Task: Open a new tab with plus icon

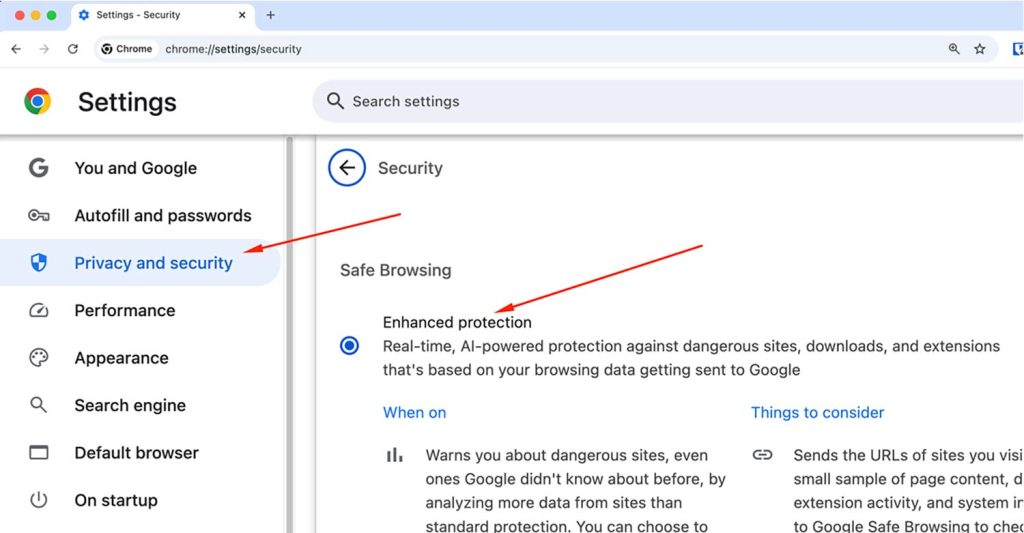Action: [x=270, y=15]
